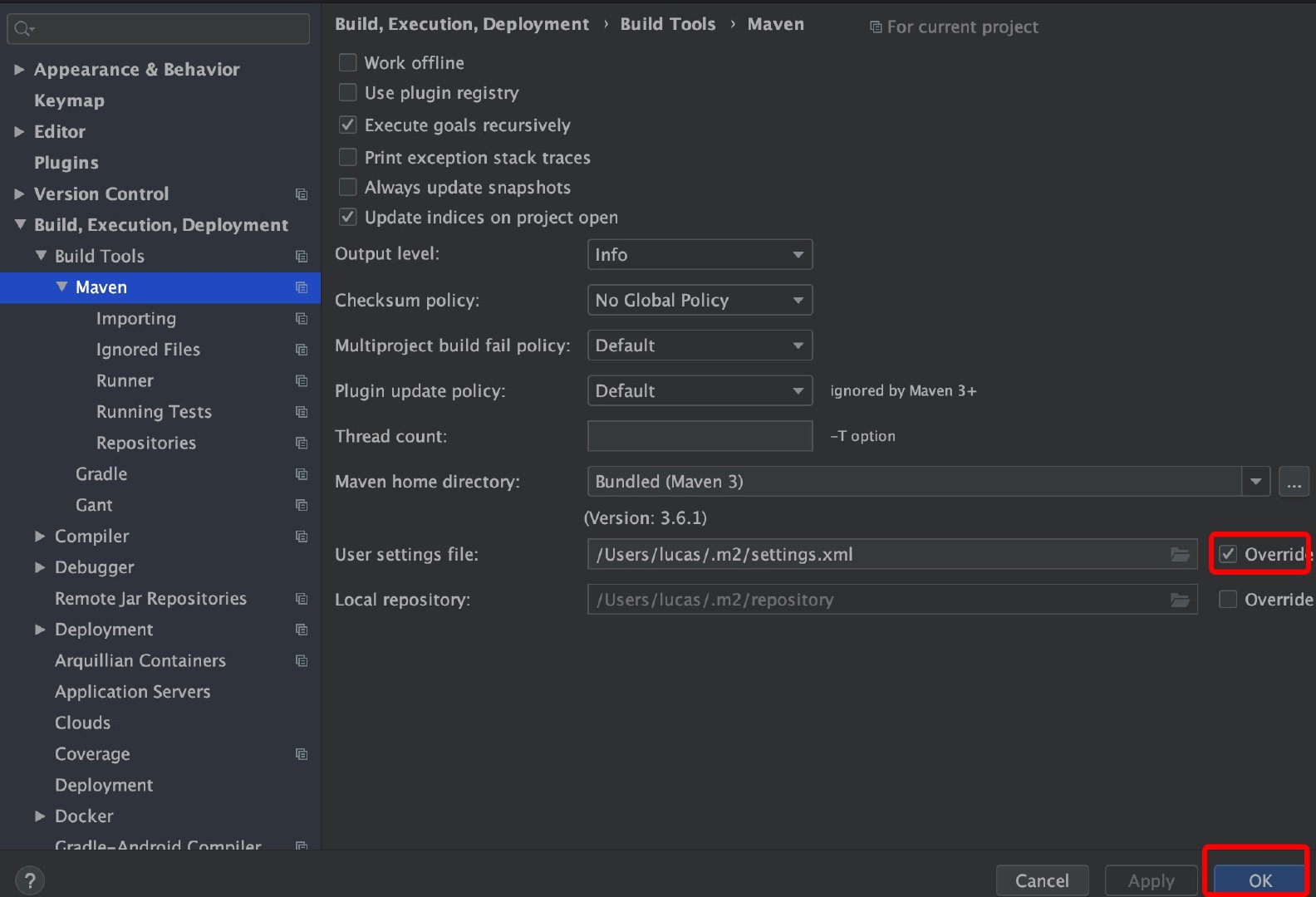Screen dimensions: 1316x897
Task: Click the OK button
Action: pyautogui.click(x=1260, y=880)
